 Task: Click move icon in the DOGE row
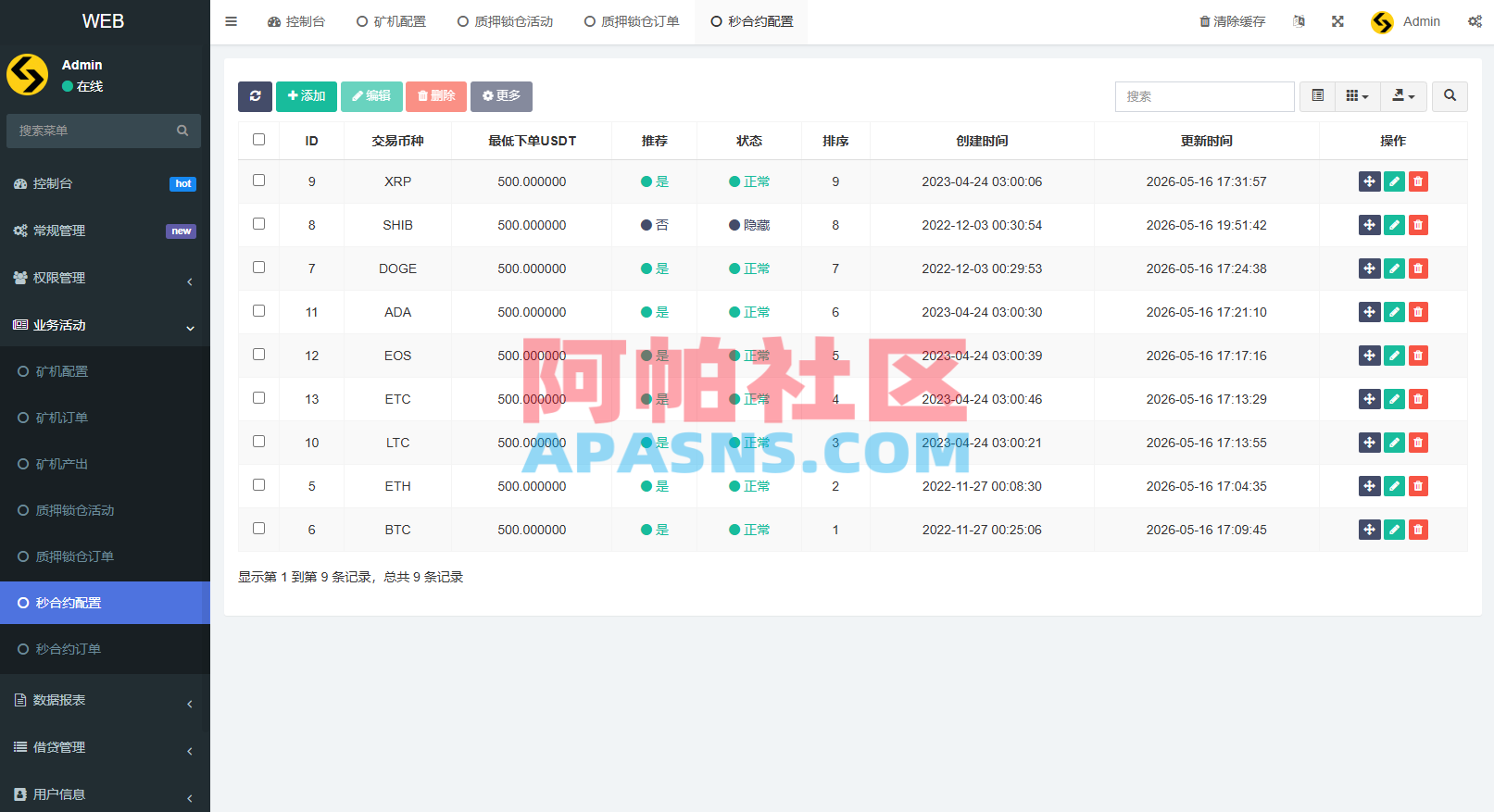(1370, 269)
